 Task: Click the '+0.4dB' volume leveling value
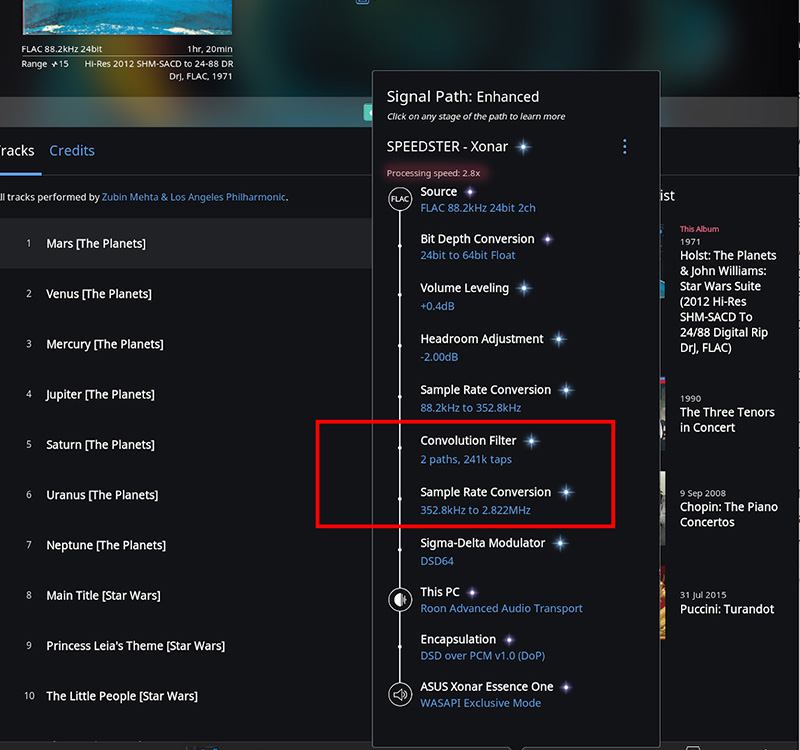437,306
